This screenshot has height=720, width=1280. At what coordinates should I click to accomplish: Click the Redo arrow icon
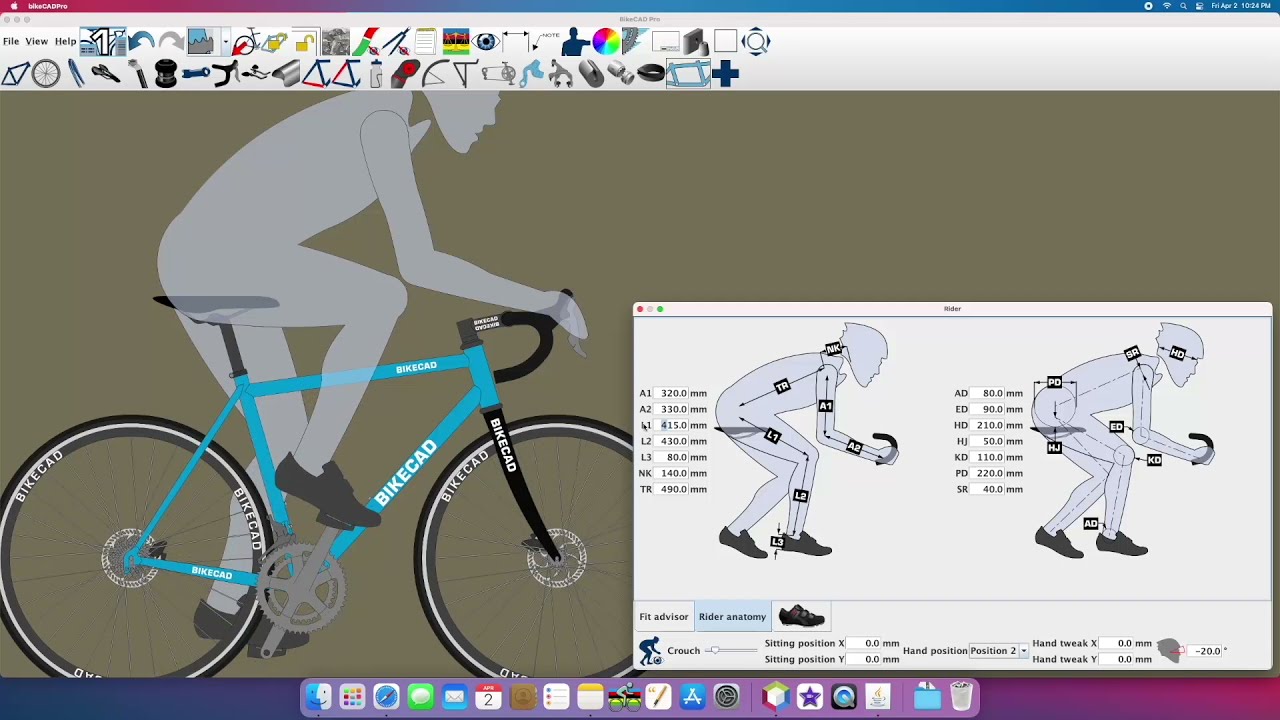pyautogui.click(x=171, y=42)
